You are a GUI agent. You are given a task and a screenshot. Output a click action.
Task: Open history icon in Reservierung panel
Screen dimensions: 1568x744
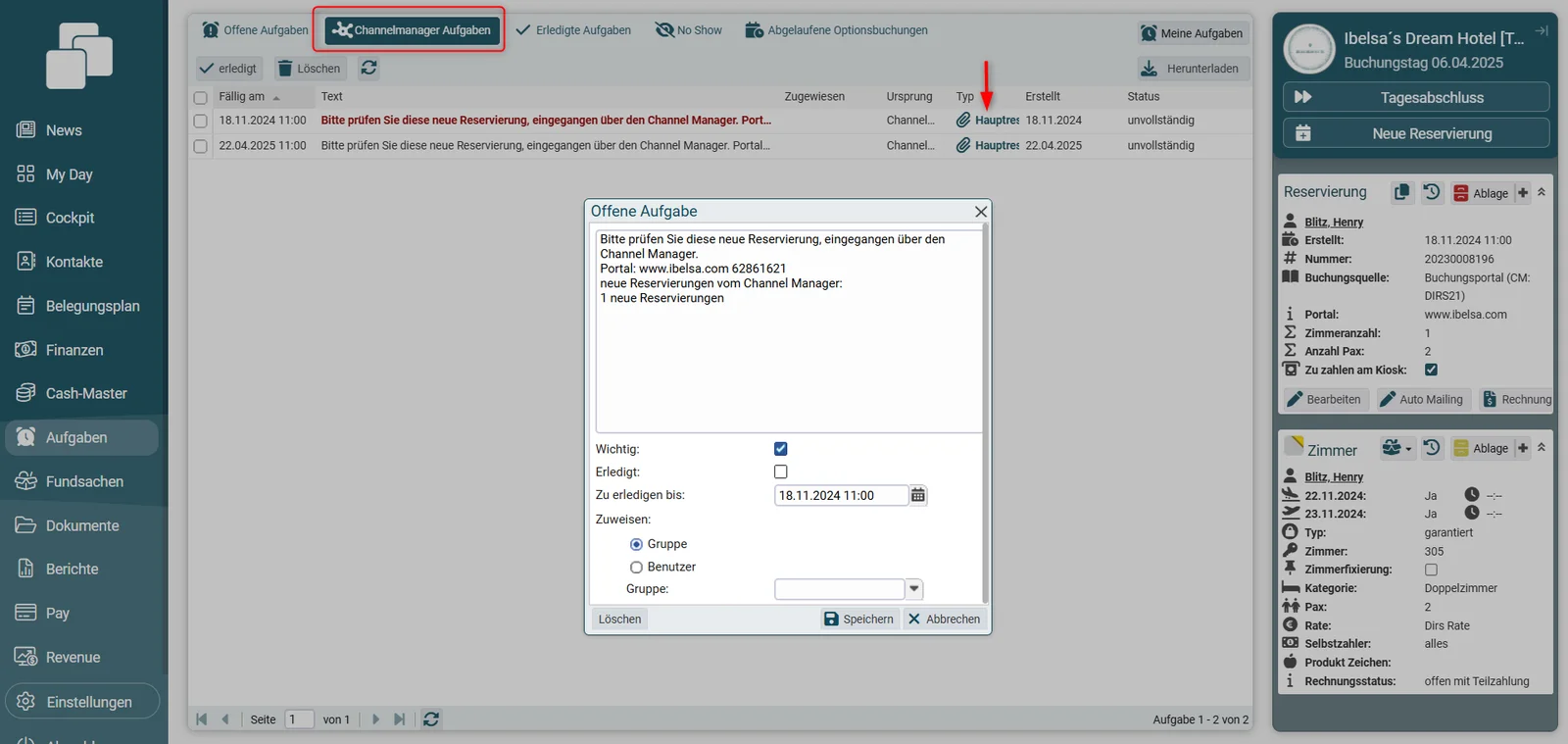point(1432,192)
